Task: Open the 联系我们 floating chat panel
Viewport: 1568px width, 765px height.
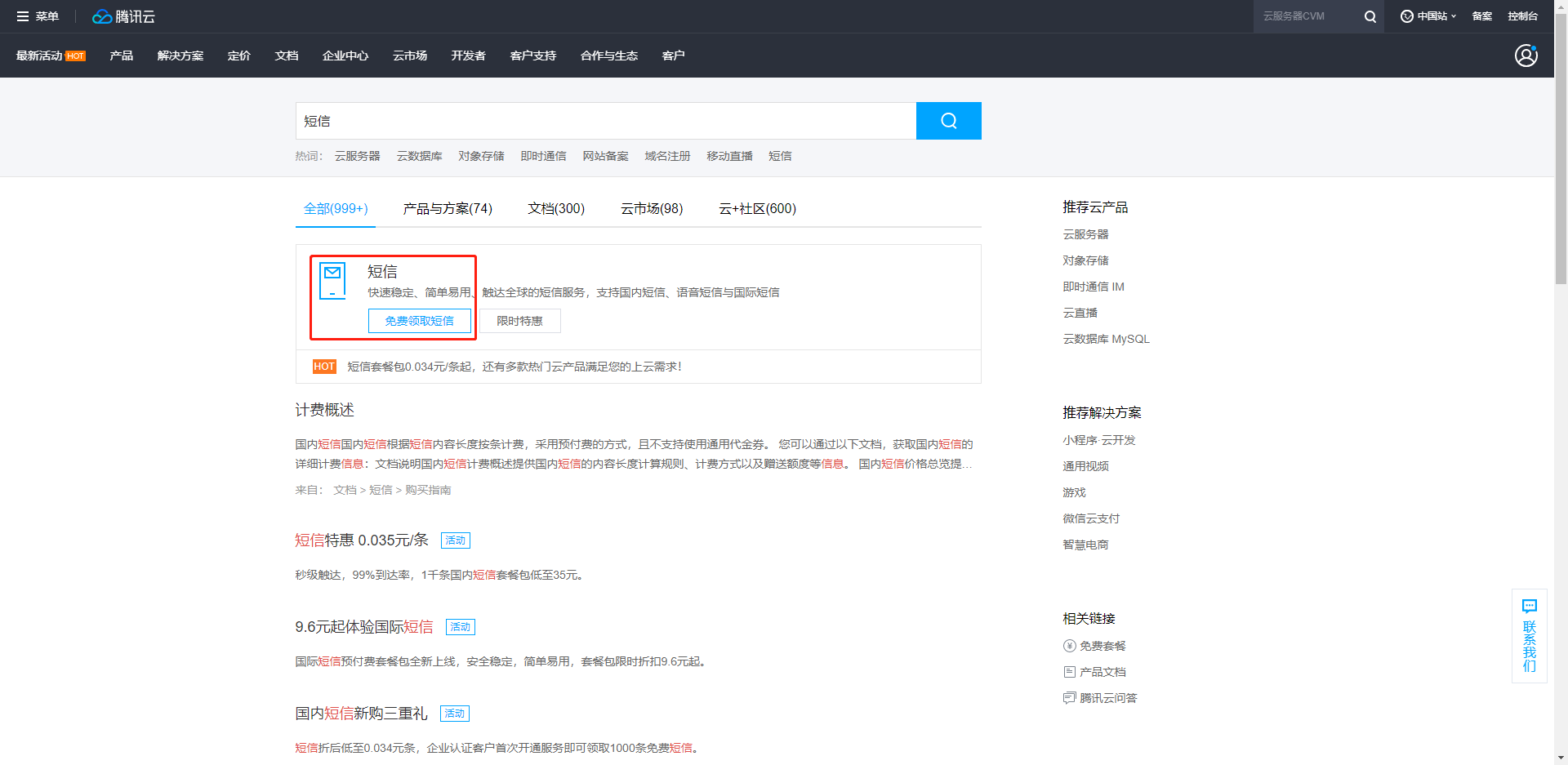Action: pos(1529,637)
